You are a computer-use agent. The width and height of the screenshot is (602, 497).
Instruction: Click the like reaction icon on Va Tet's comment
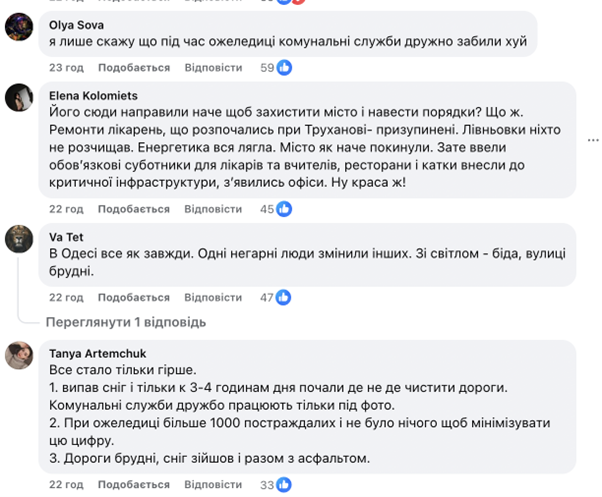284,297
